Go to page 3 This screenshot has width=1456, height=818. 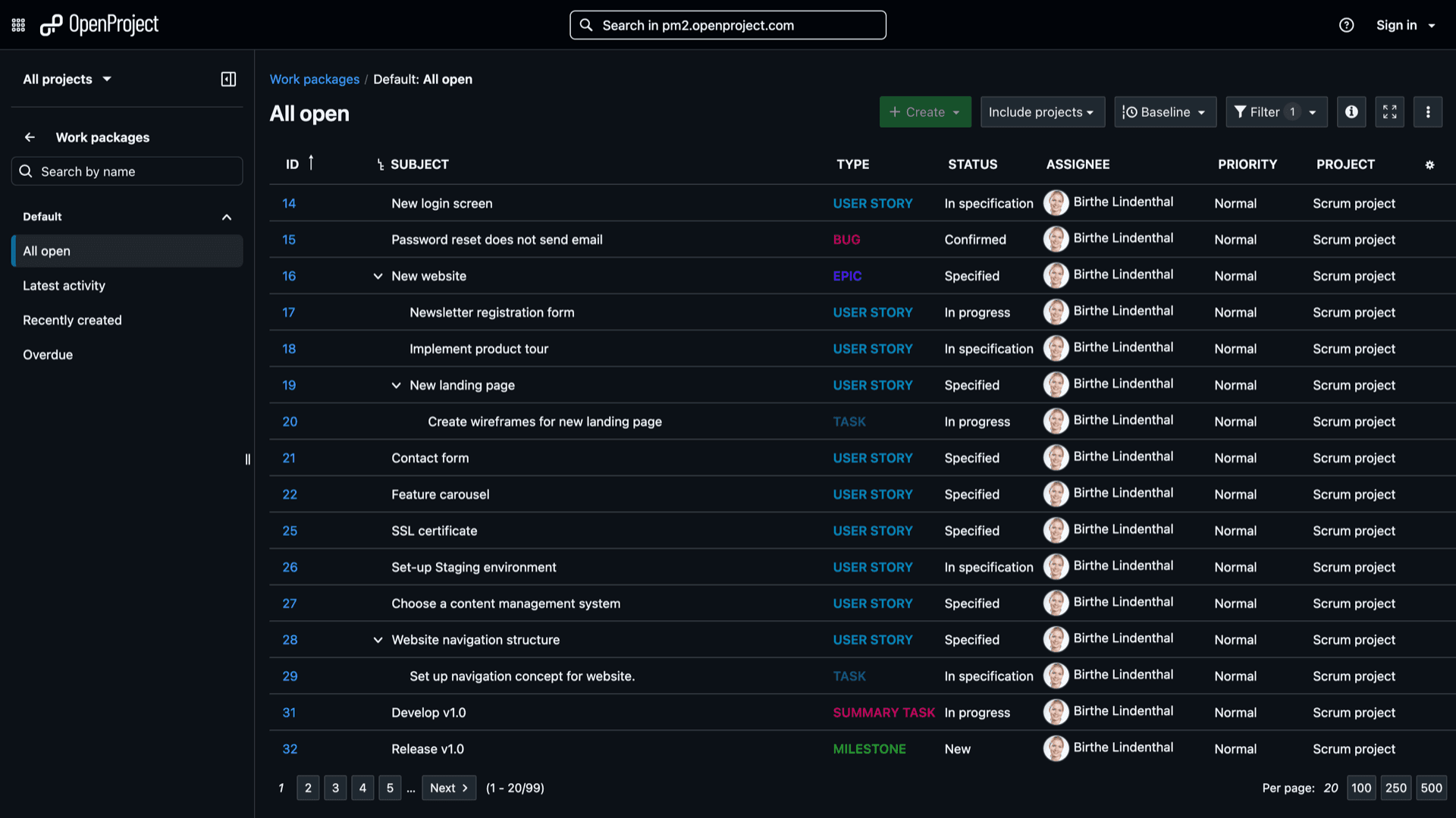pyautogui.click(x=335, y=788)
